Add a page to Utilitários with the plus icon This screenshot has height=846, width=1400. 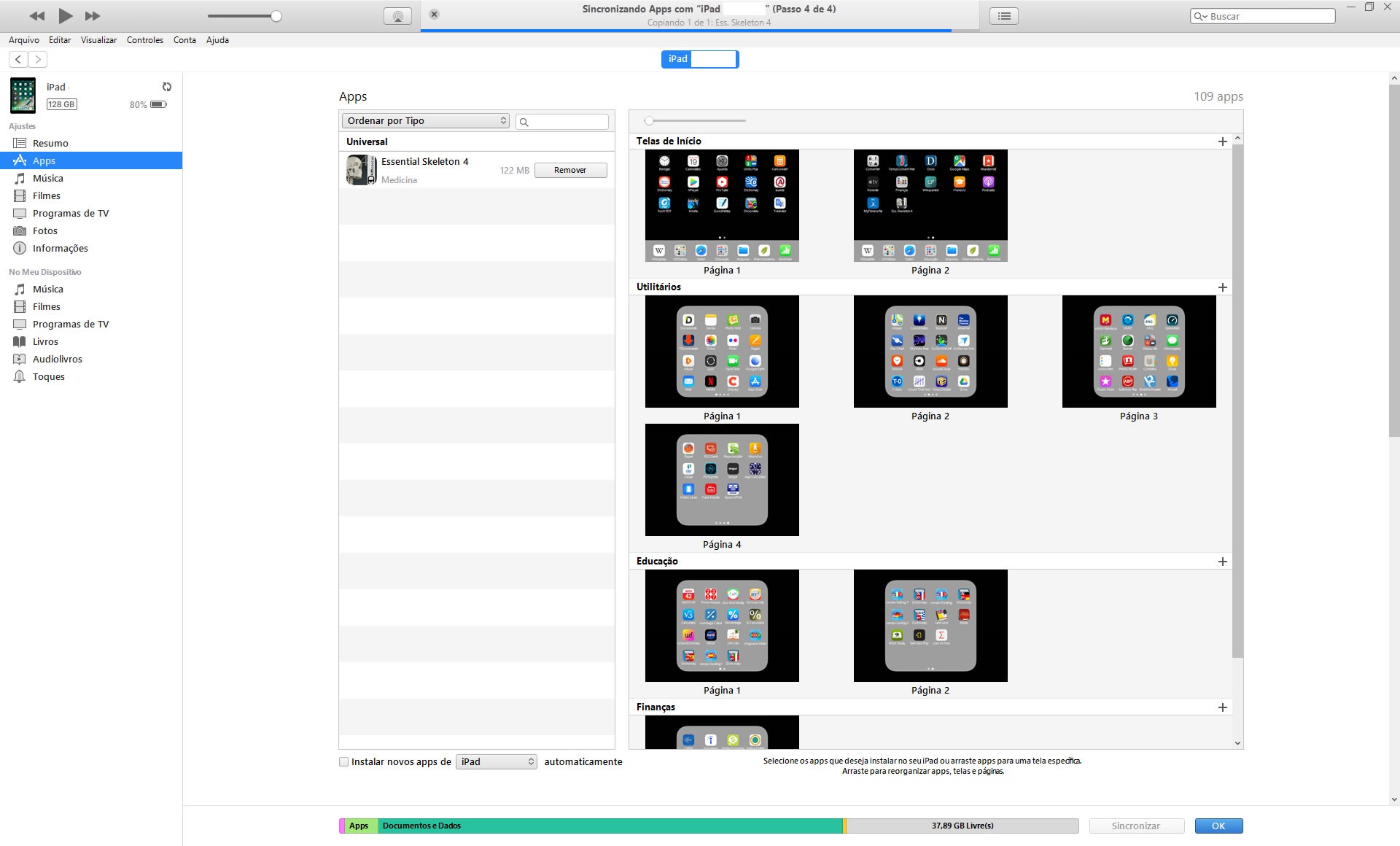click(1223, 287)
